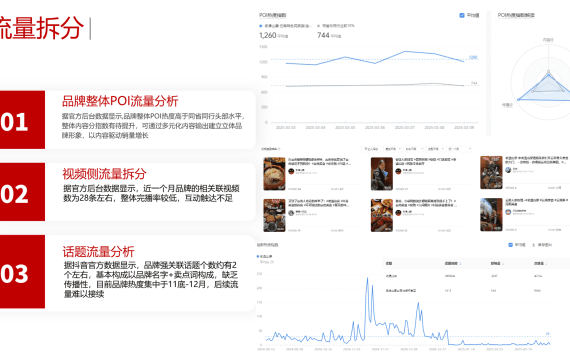Open the widest filter dropdown in video filter row
This screenshot has height=360, width=570.
pyautogui.click(x=459, y=149)
